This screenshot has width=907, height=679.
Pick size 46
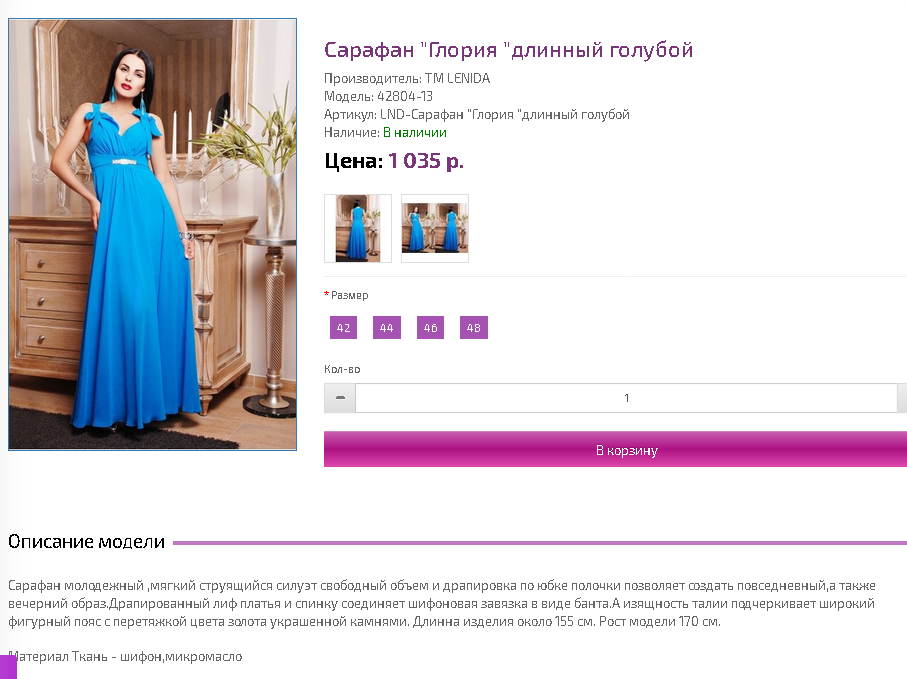click(x=430, y=327)
